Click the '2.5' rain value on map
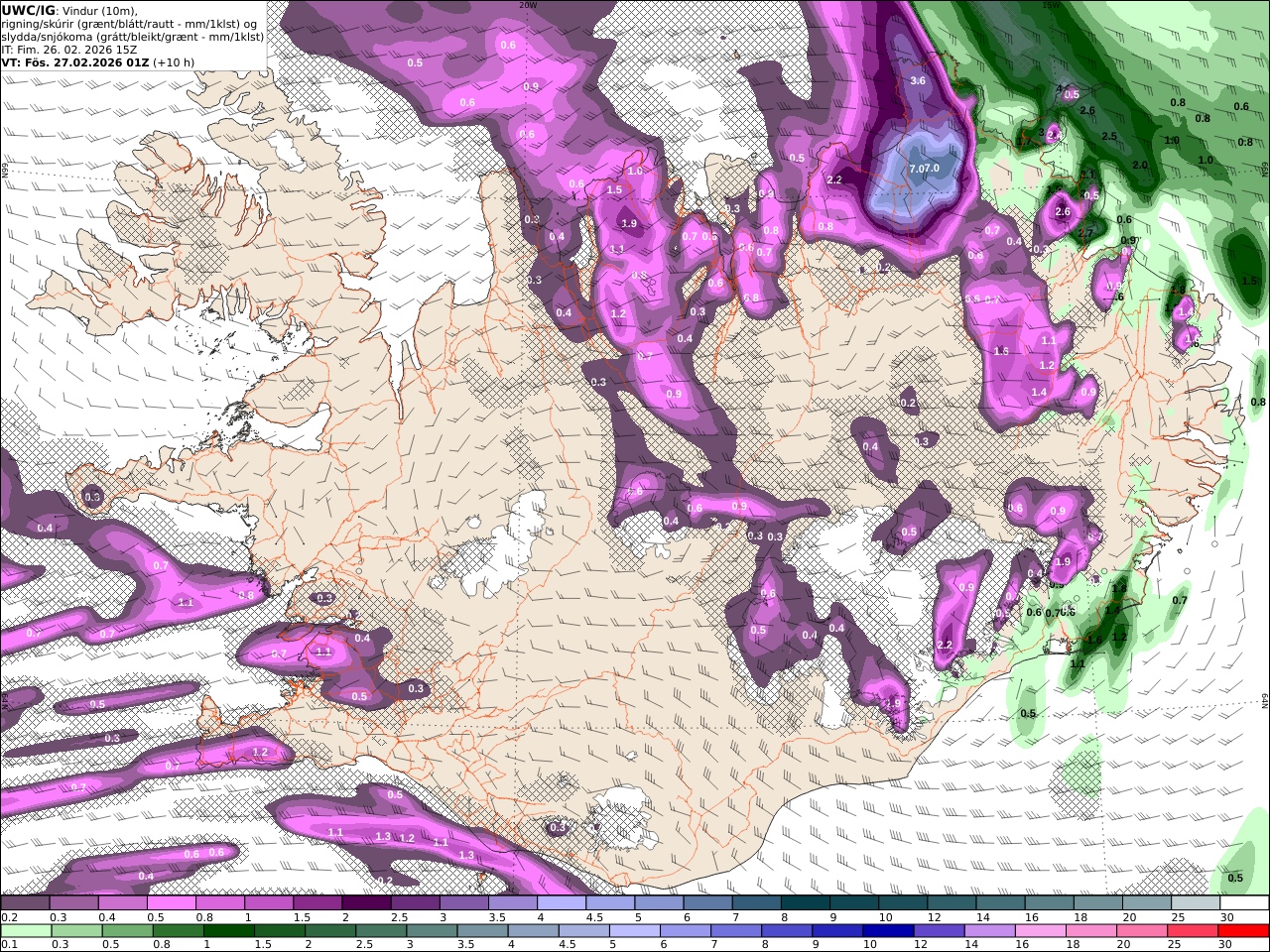Screen dimensions: 1270x952 tap(1109, 137)
